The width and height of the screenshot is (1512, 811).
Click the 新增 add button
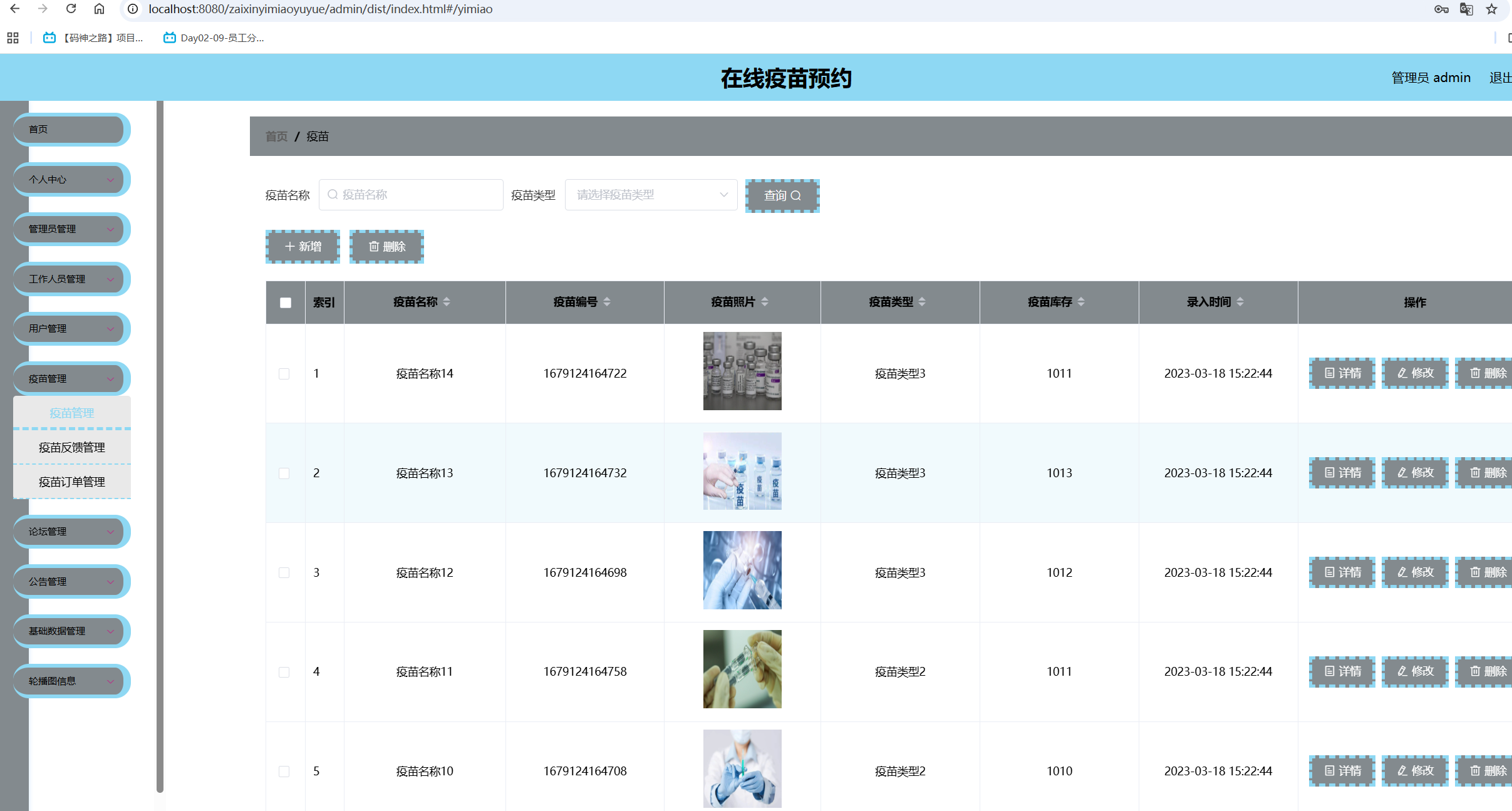tap(303, 247)
